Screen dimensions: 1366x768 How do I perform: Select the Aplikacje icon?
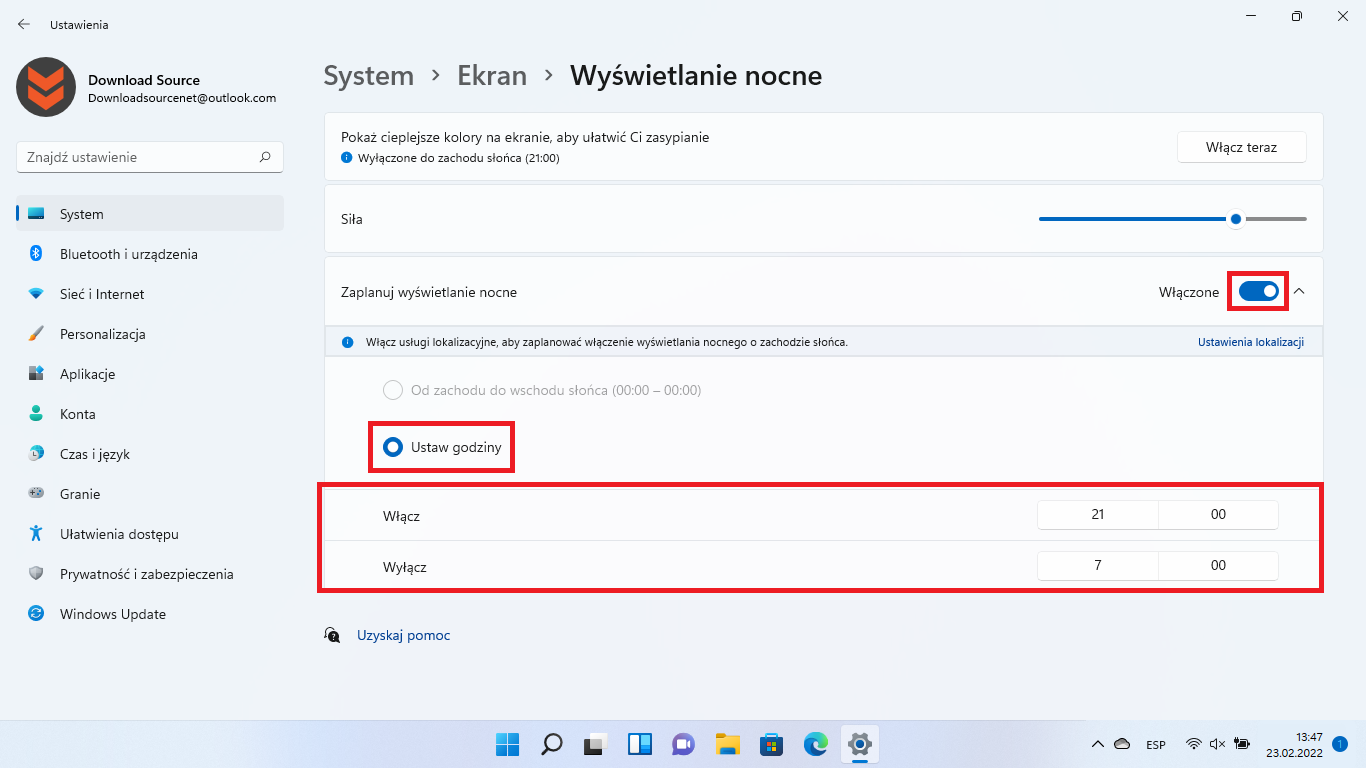click(x=36, y=374)
